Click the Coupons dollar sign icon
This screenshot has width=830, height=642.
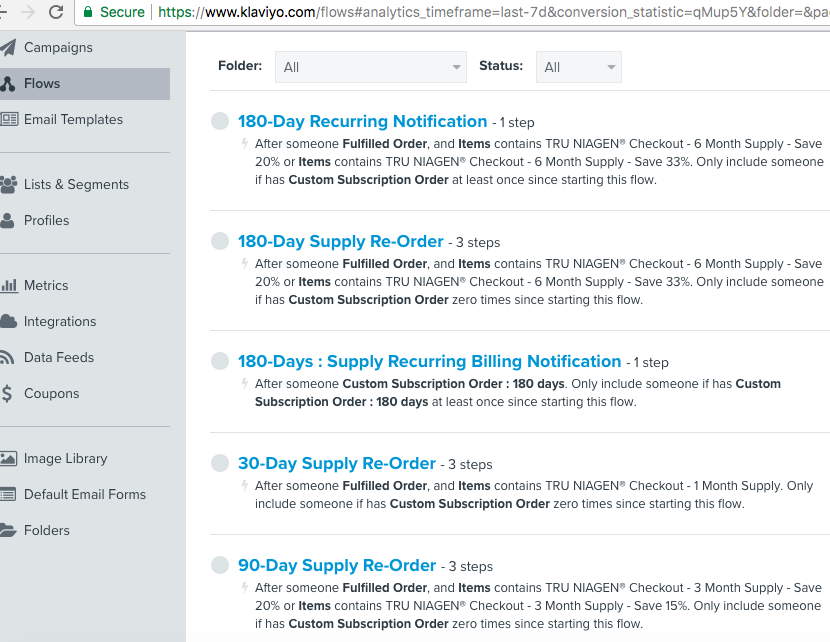(x=6, y=393)
